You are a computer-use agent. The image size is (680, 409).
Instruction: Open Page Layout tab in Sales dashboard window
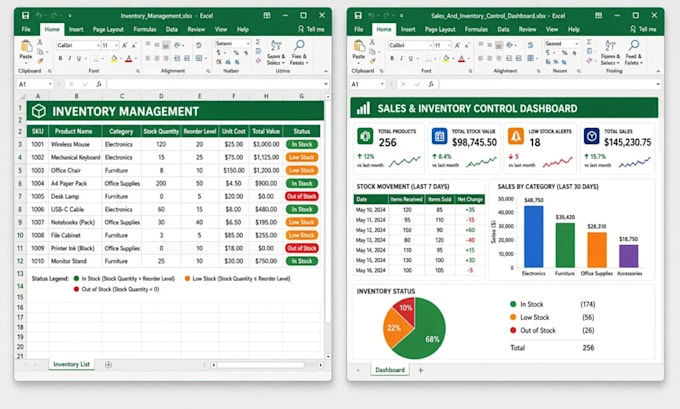tap(440, 29)
